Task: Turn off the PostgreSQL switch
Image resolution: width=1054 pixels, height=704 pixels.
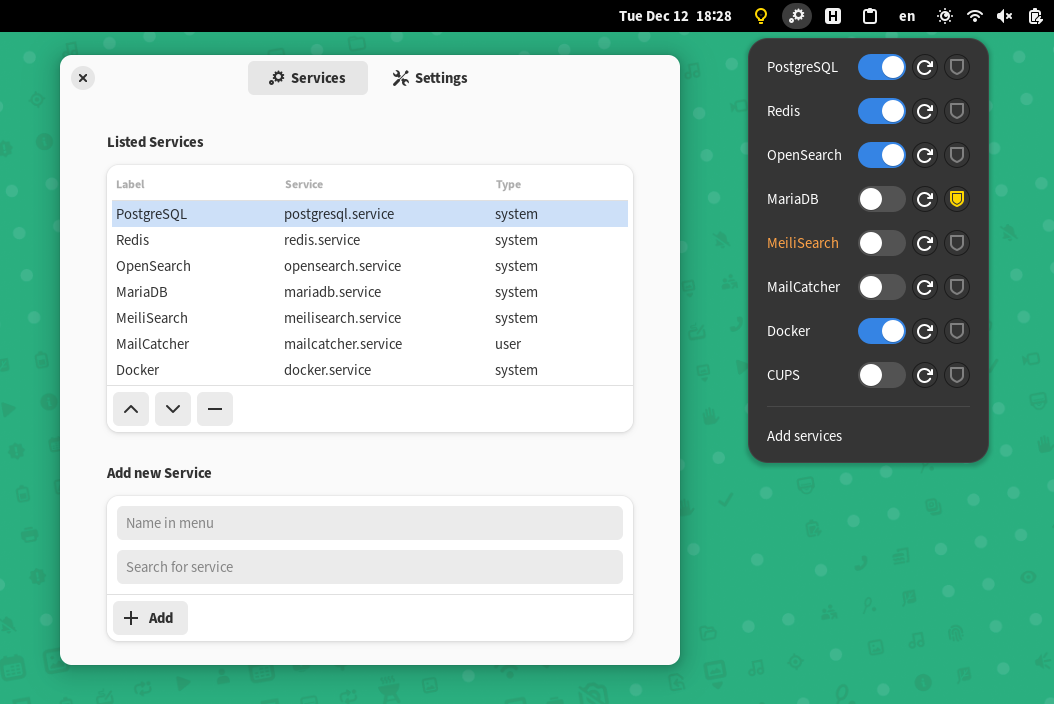Action: tap(882, 67)
